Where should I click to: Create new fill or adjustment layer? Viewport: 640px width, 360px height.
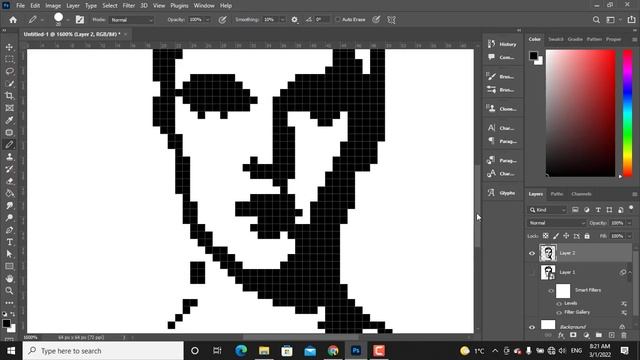click(x=586, y=335)
